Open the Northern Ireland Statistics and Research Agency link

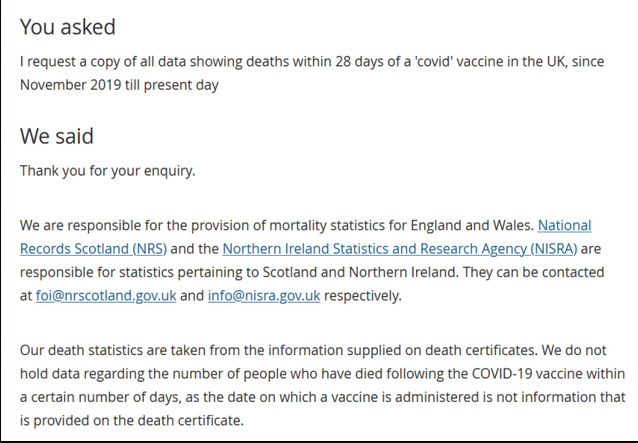pyautogui.click(x=400, y=249)
